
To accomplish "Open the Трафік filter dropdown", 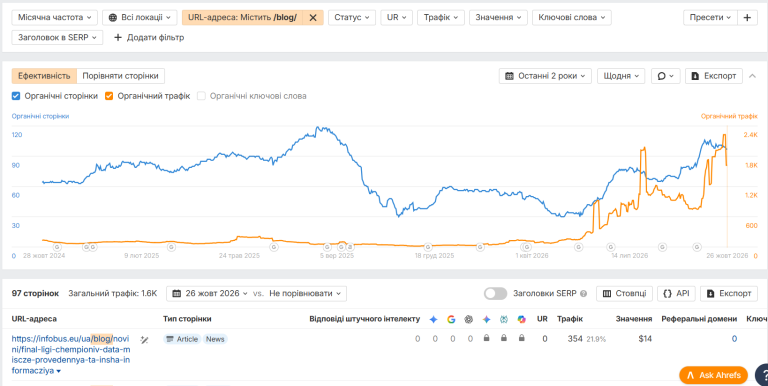I will click(x=441, y=18).
